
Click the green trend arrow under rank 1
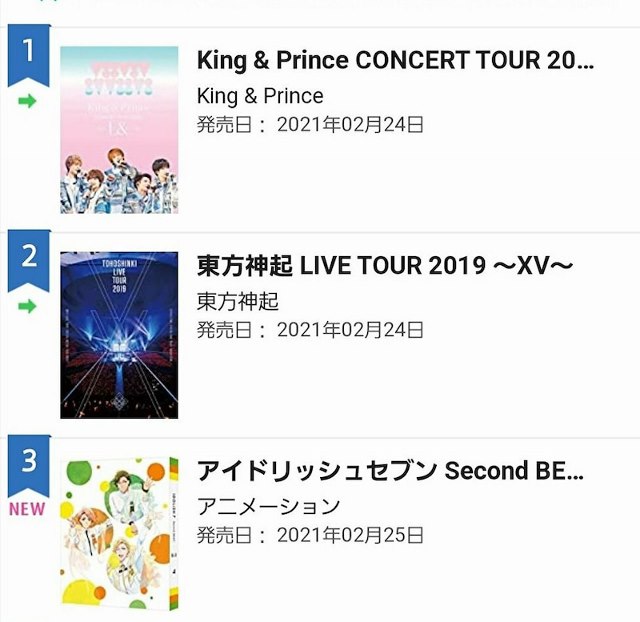[x=28, y=102]
